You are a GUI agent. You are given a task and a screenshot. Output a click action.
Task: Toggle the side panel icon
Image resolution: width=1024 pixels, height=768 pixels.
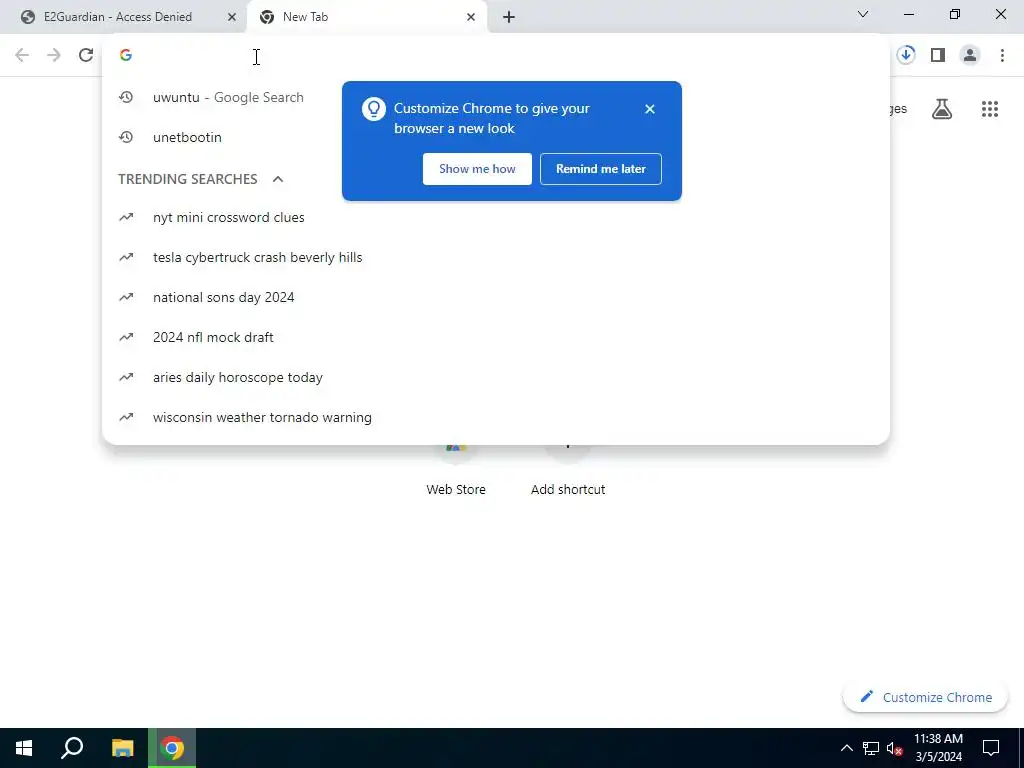coord(938,56)
